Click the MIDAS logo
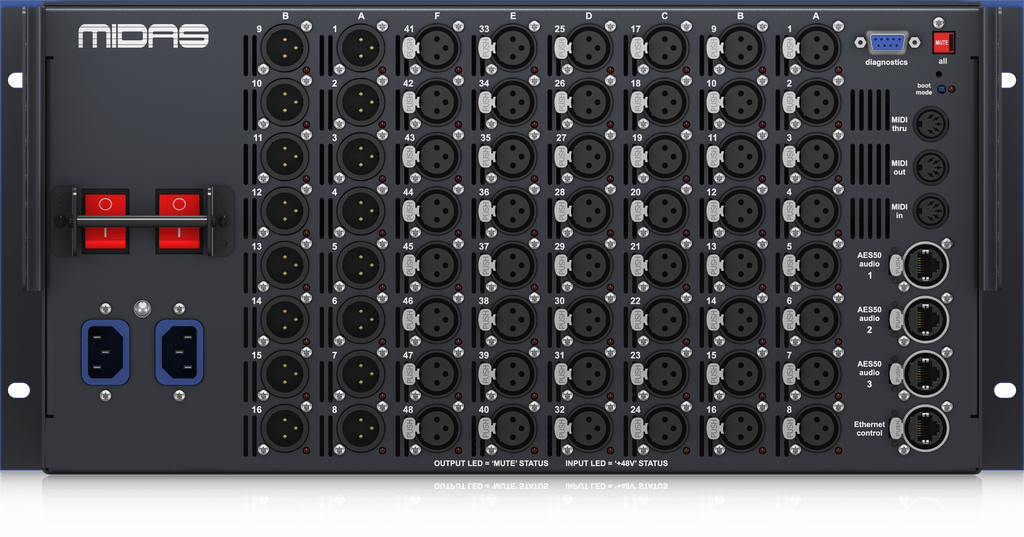Image resolution: width=1024 pixels, height=537 pixels. (x=143, y=37)
